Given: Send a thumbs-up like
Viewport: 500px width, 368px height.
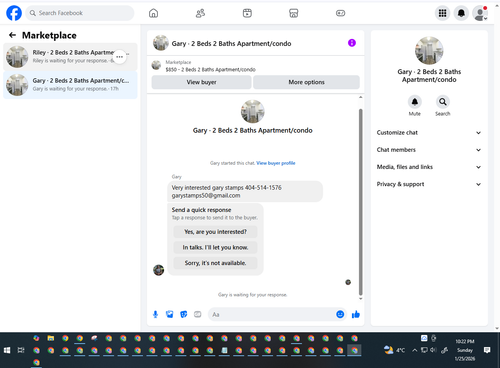Looking at the screenshot, I should pos(356,314).
